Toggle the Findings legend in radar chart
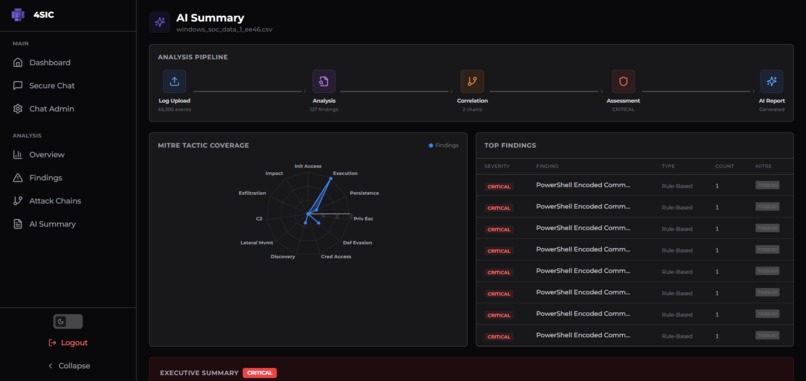This screenshot has width=806, height=381. 444,146
